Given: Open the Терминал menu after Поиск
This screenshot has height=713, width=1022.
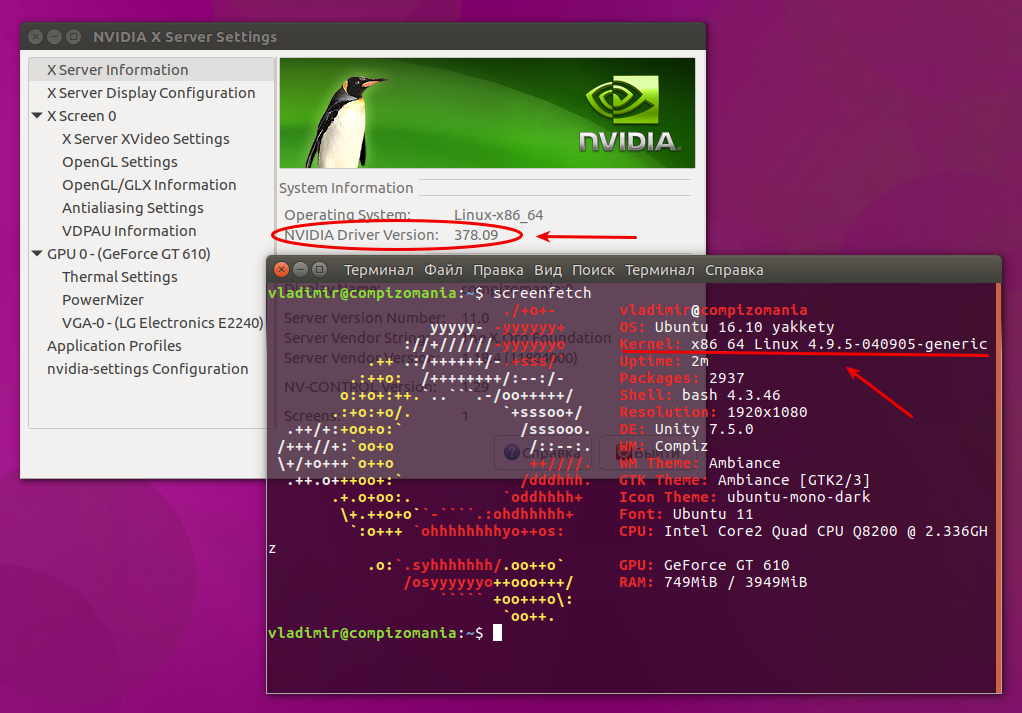Looking at the screenshot, I should (x=660, y=270).
